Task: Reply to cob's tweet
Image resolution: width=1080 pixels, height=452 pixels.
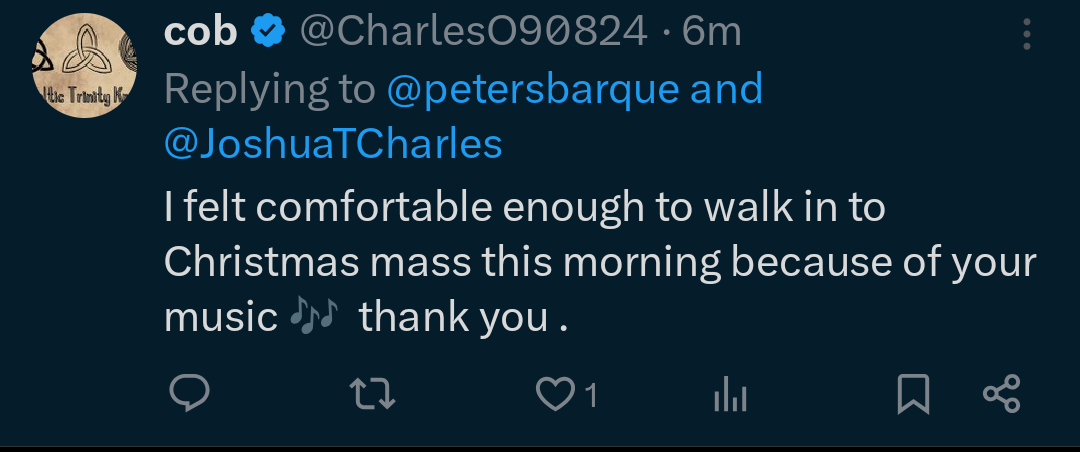Action: [187, 394]
